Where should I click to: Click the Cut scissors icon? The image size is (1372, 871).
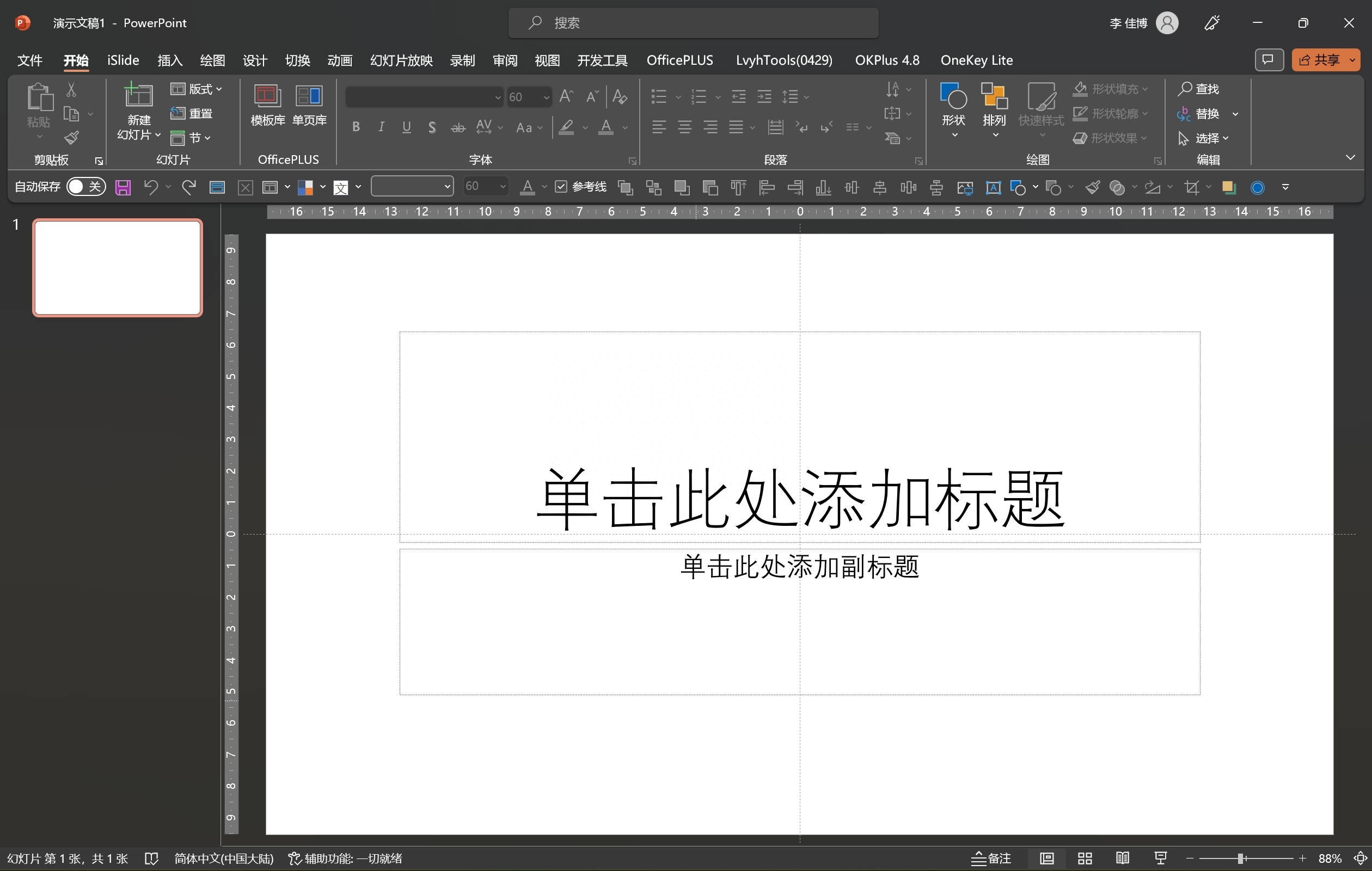(71, 89)
